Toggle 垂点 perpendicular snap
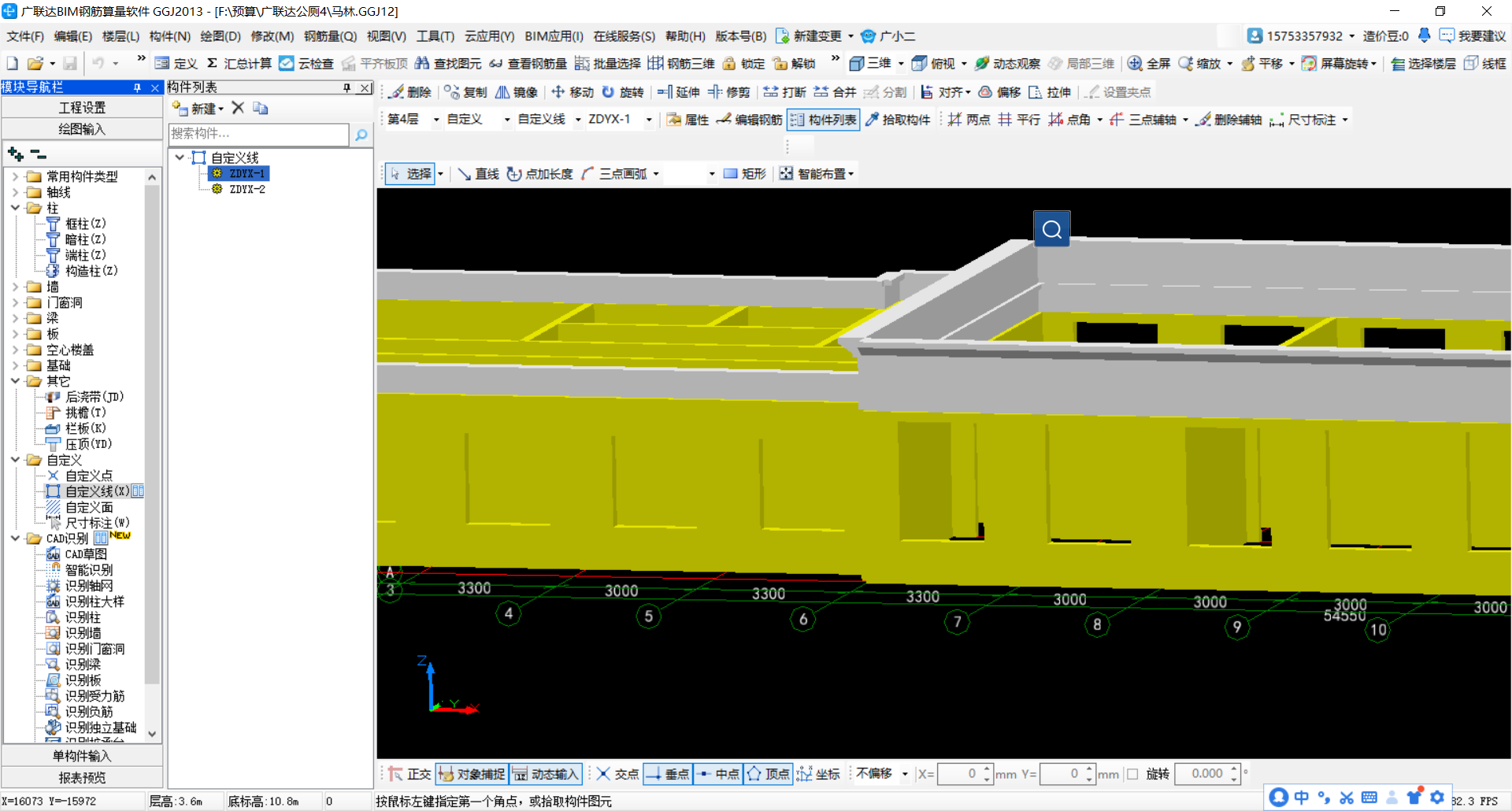This screenshot has width=1512, height=811. (x=667, y=774)
